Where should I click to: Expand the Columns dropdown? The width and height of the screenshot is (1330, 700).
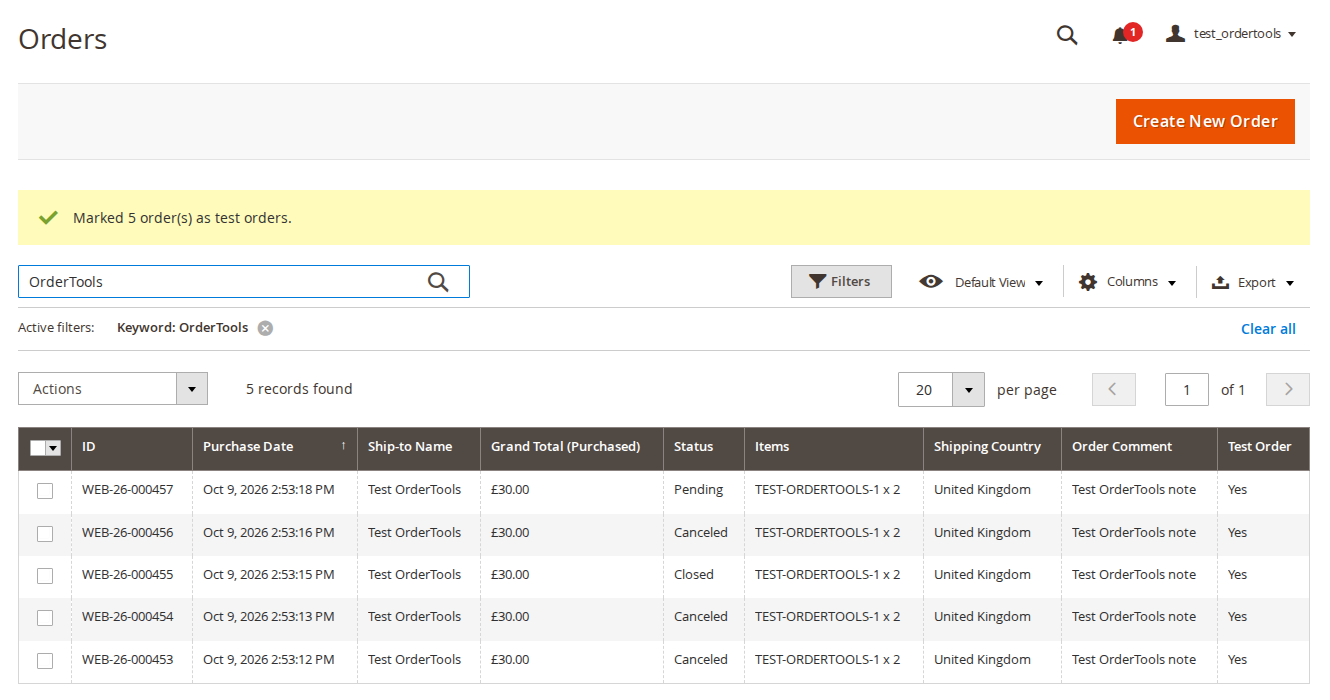tap(1127, 282)
